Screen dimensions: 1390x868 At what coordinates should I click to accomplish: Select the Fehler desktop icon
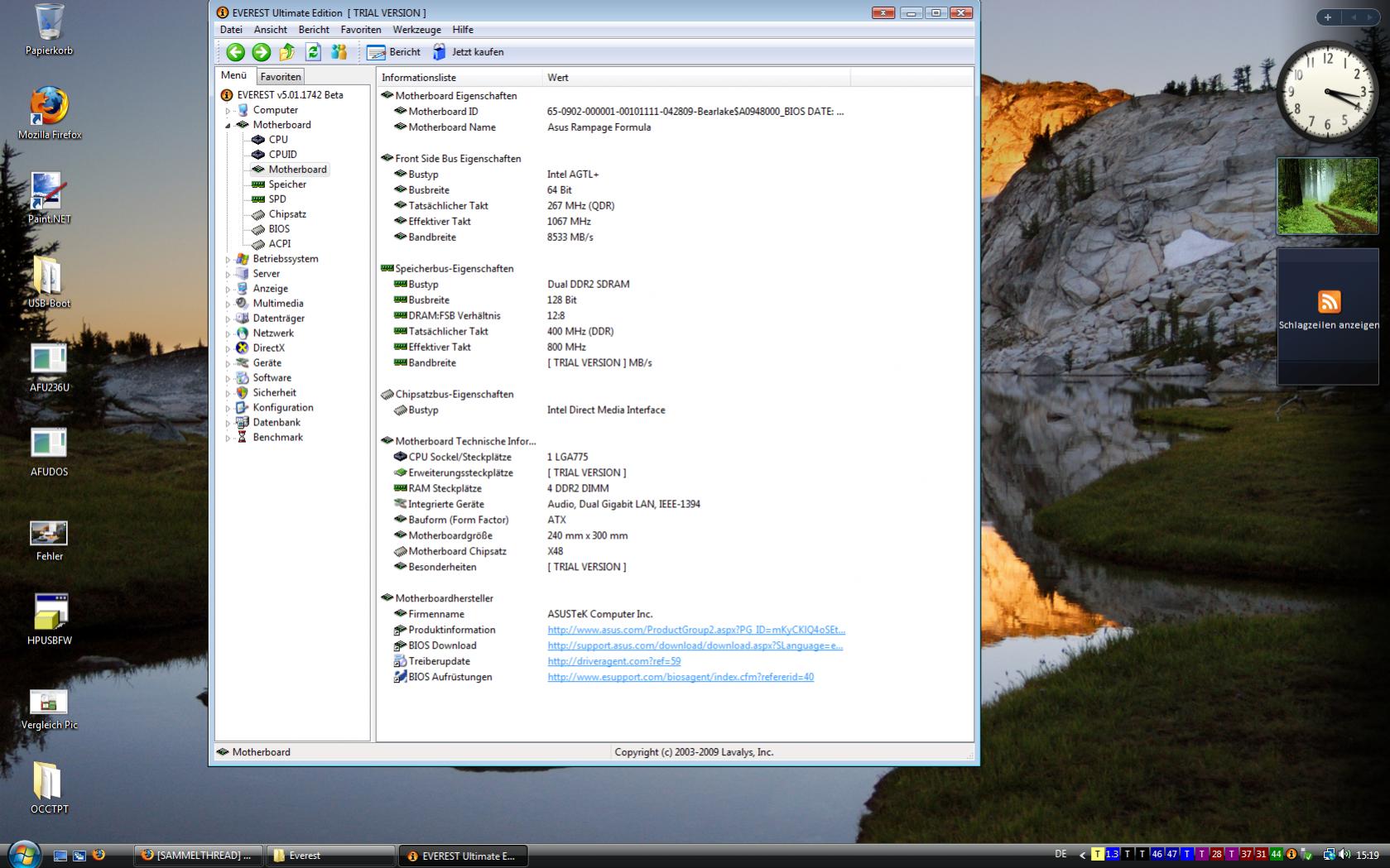pyautogui.click(x=49, y=540)
